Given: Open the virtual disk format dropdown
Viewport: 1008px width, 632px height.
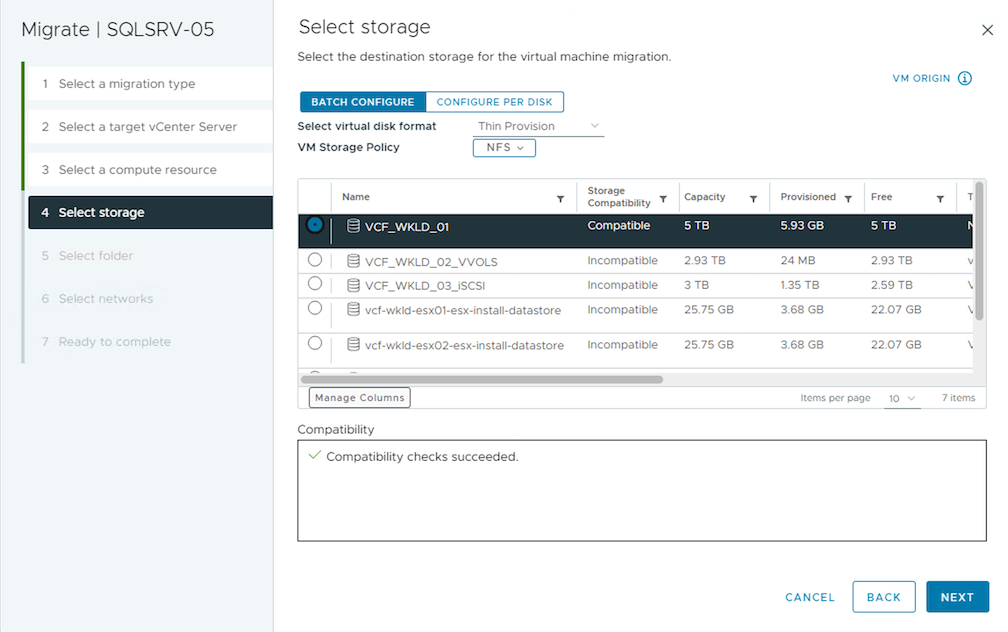Looking at the screenshot, I should pos(538,126).
